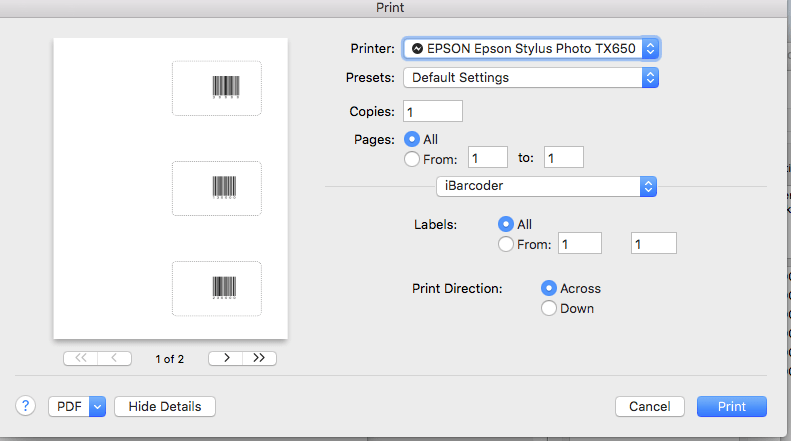Screen dimensions: 791x441
Task: Select the All pages radio button
Action: coord(412,139)
